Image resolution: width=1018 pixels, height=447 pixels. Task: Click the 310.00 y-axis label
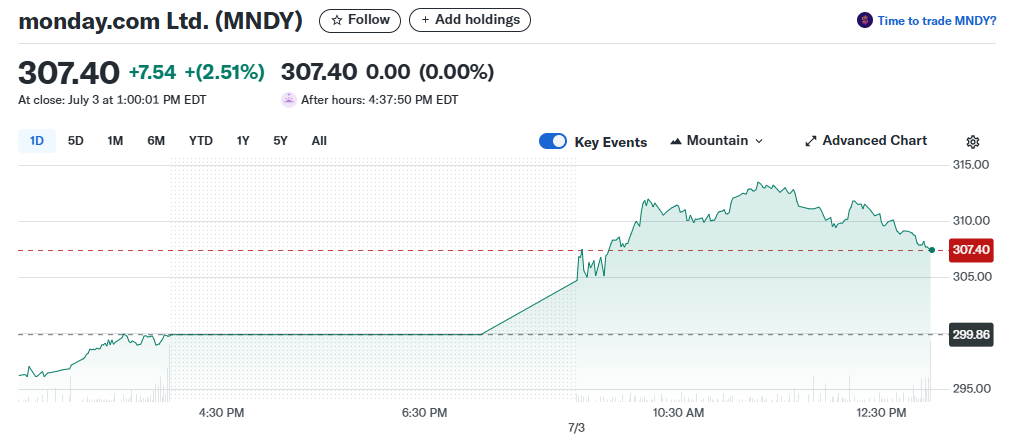[x=971, y=221]
